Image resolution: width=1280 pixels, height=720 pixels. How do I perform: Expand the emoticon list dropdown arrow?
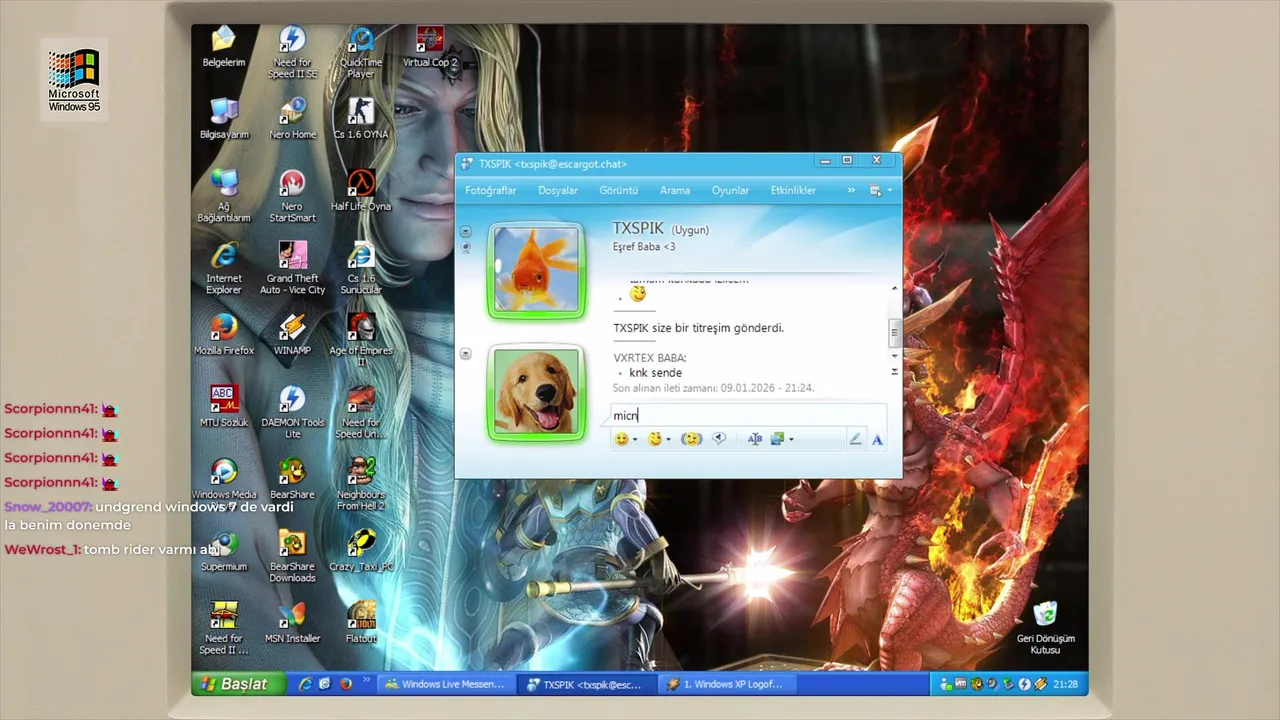[x=635, y=440]
